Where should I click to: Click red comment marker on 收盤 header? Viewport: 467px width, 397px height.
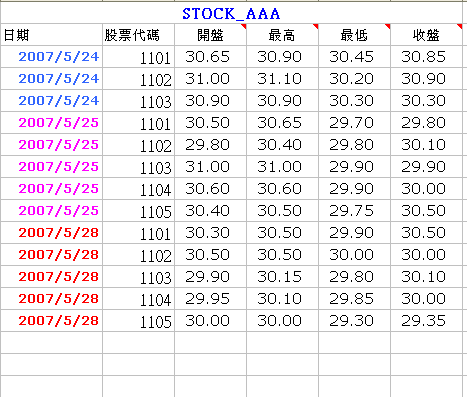coord(460,26)
